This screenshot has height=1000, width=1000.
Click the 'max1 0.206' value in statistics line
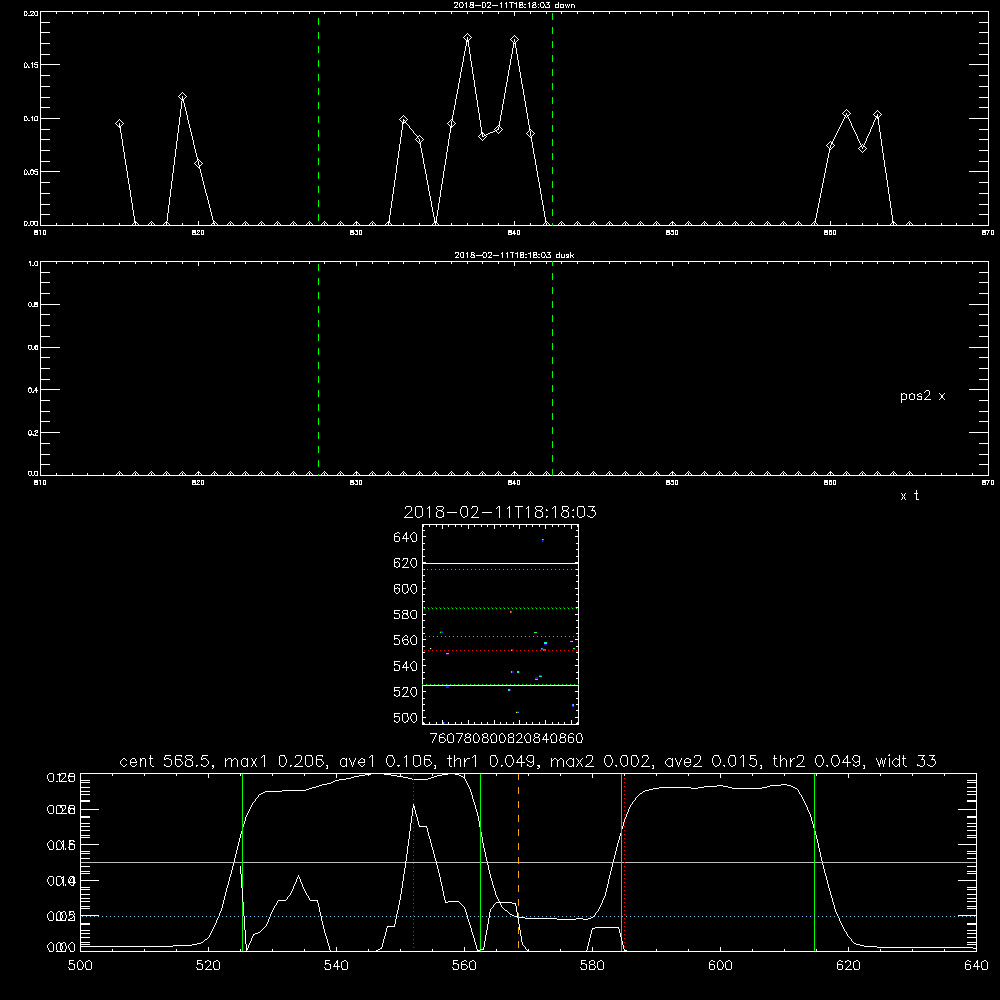click(x=275, y=761)
